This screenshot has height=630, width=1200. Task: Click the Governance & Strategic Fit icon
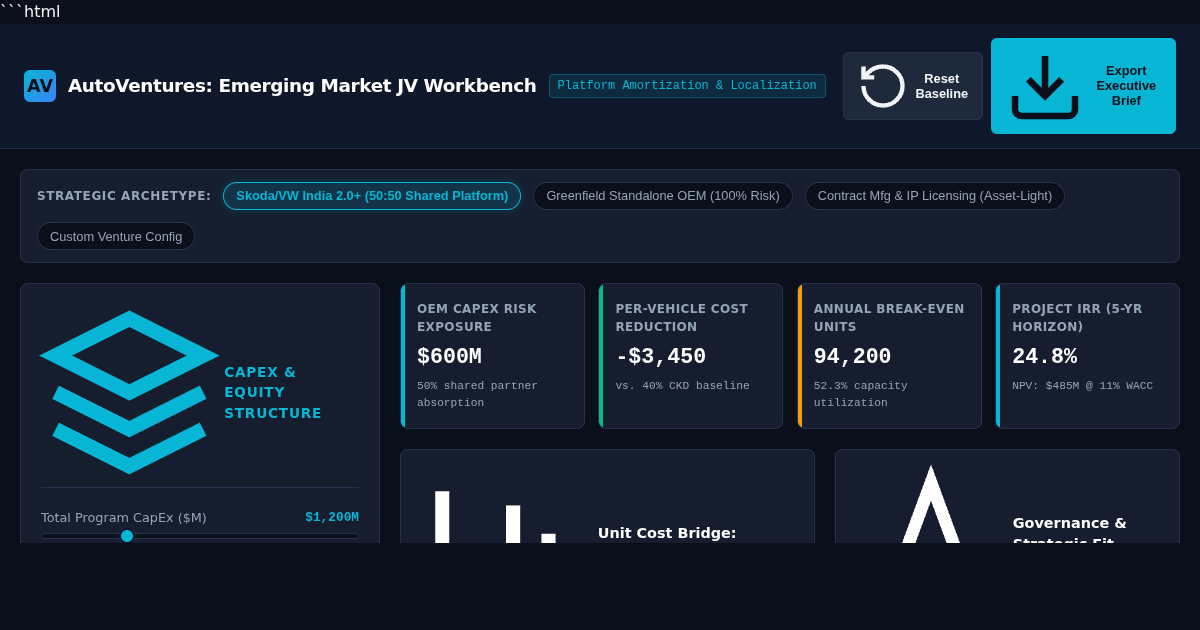tap(931, 505)
